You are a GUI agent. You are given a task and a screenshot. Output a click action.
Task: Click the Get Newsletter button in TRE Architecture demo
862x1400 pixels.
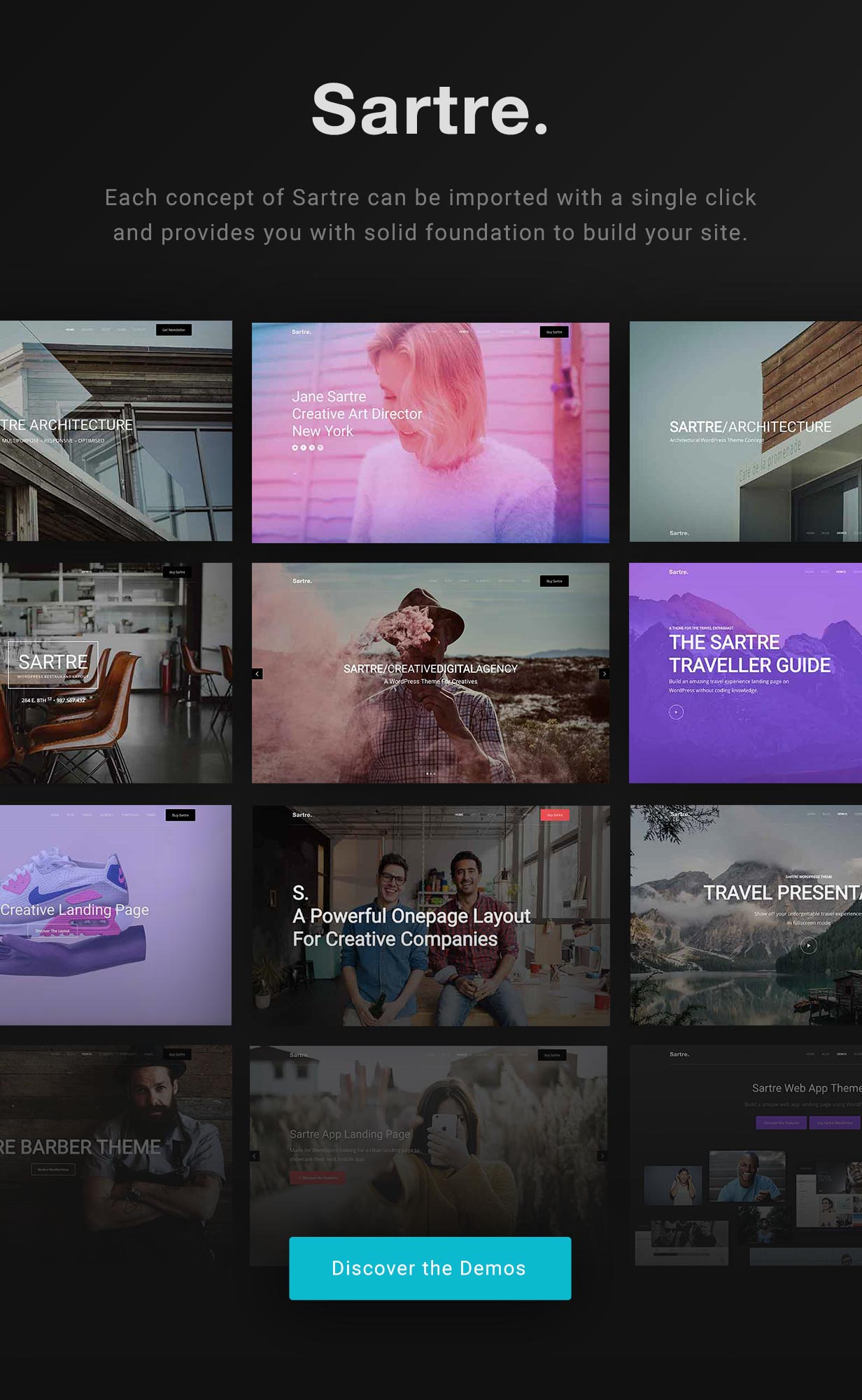[174, 330]
